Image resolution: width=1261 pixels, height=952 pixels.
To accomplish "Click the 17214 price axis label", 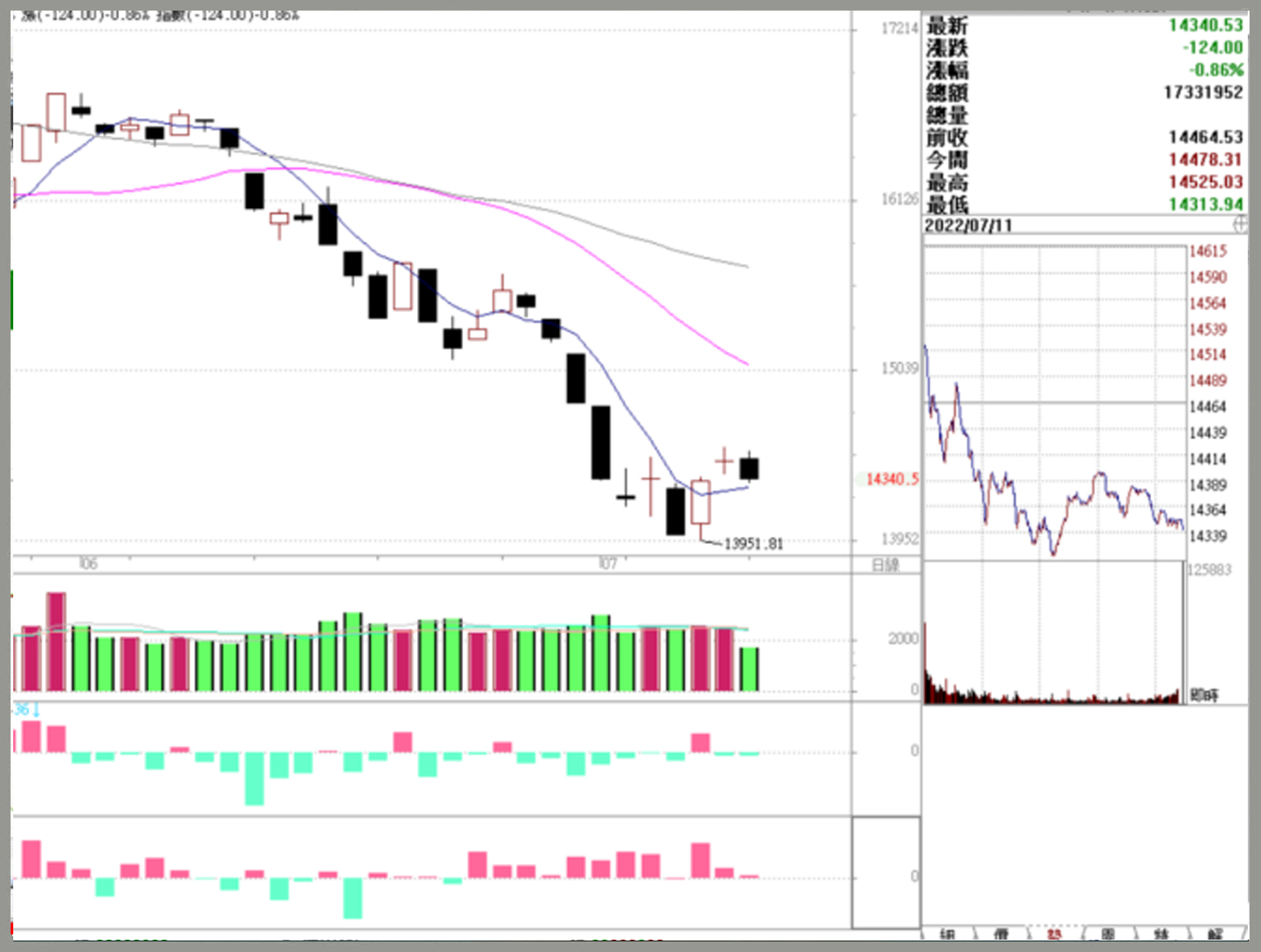I will [899, 28].
